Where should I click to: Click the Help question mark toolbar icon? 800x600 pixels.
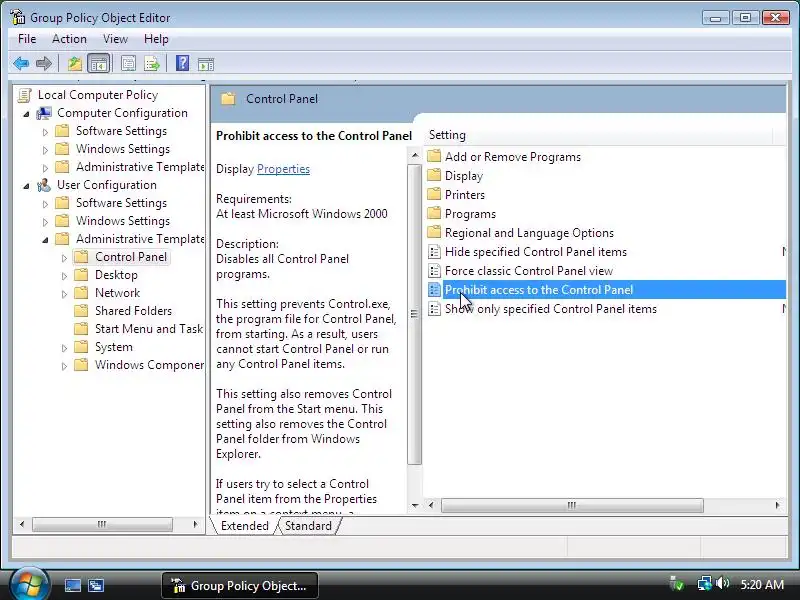pyautogui.click(x=182, y=64)
